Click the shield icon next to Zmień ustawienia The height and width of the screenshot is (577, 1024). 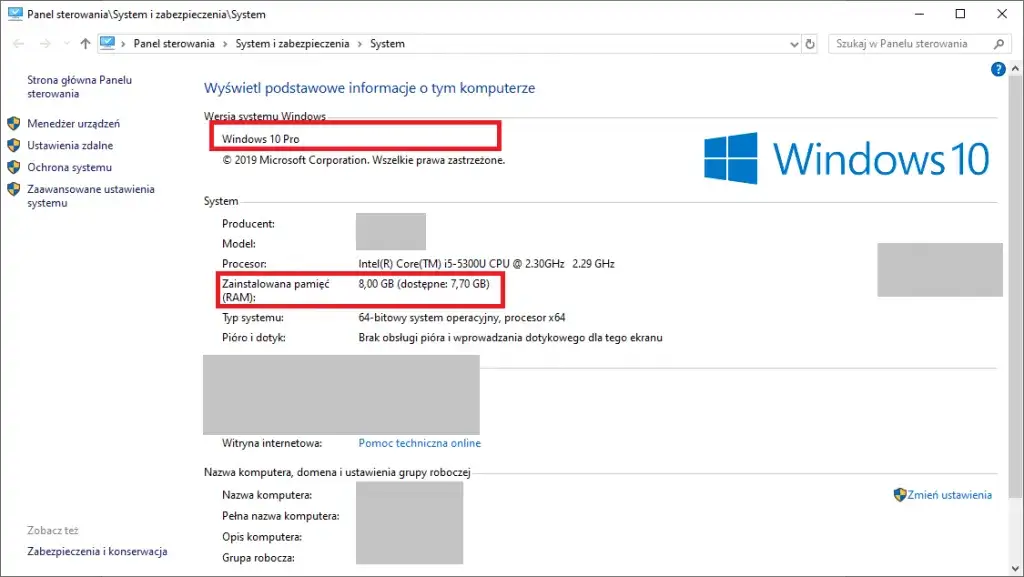902,494
